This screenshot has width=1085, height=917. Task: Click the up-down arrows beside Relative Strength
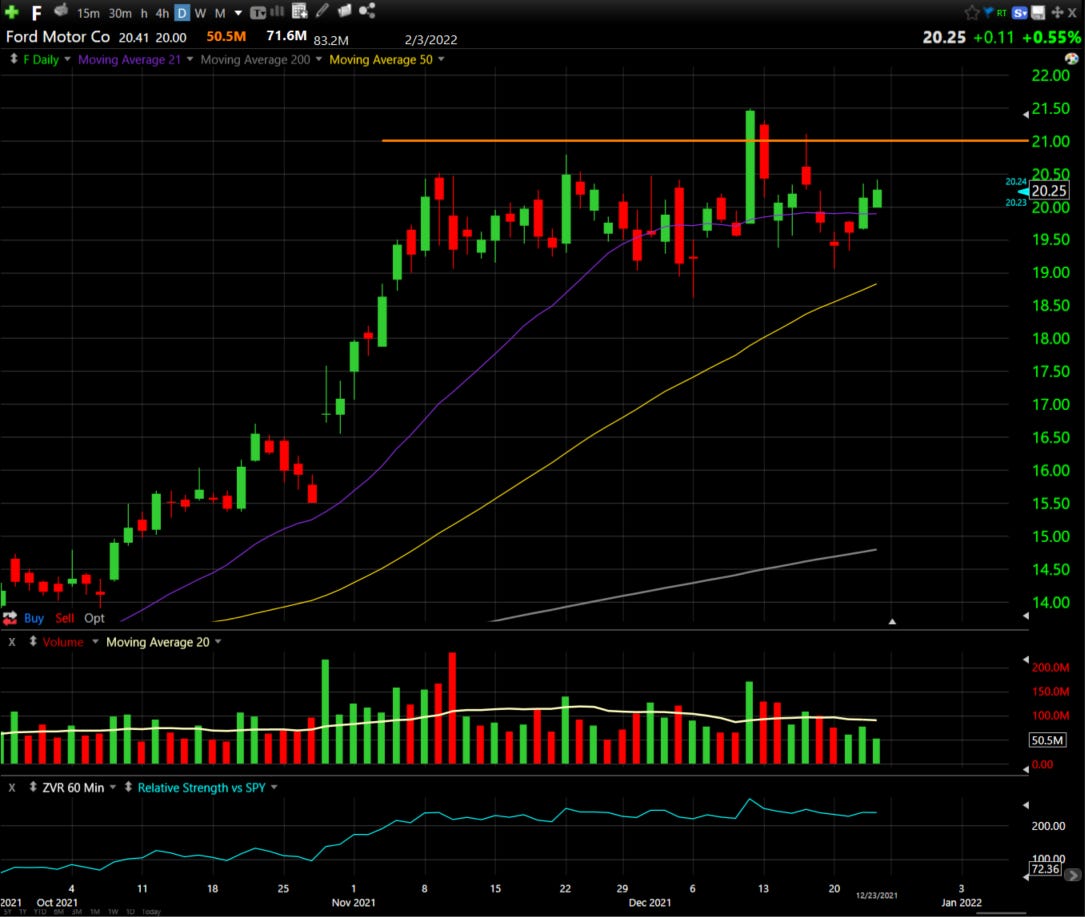(128, 787)
